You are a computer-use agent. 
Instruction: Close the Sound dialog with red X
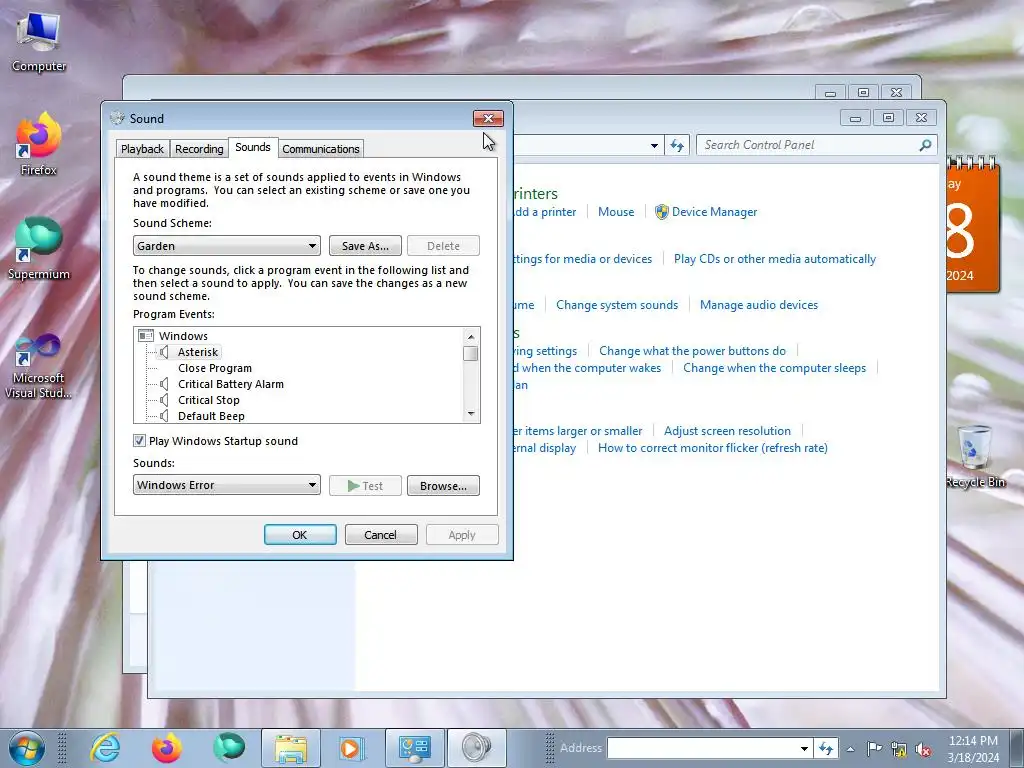point(488,118)
